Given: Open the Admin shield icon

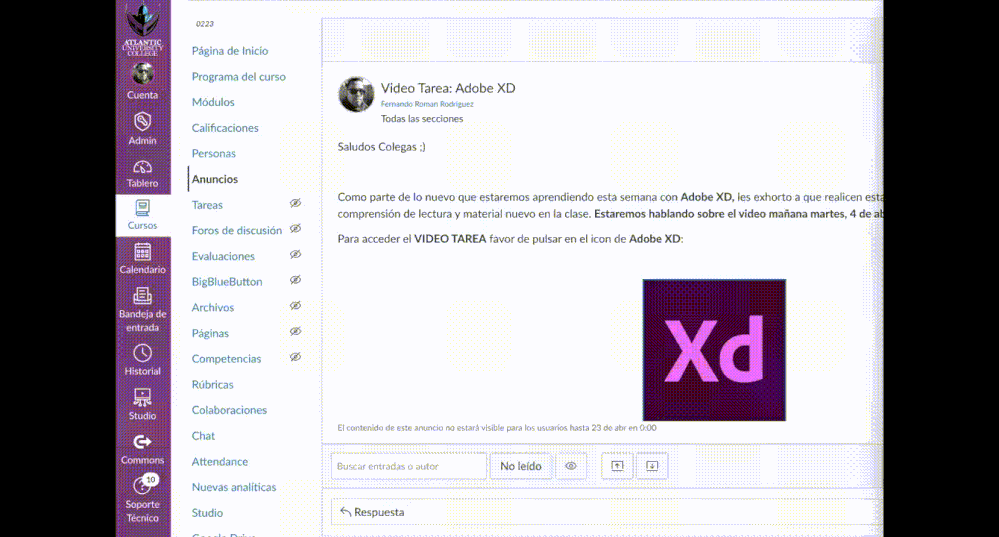Looking at the screenshot, I should pos(142,122).
